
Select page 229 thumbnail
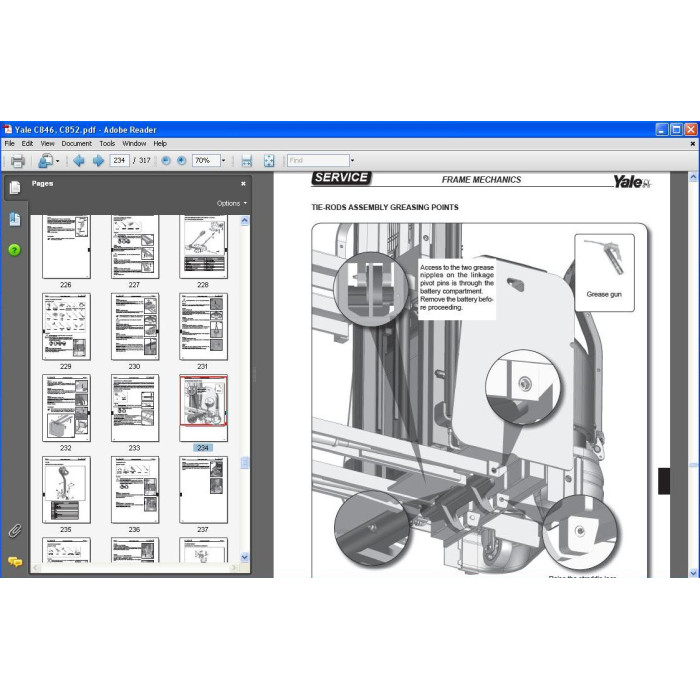tap(66, 326)
